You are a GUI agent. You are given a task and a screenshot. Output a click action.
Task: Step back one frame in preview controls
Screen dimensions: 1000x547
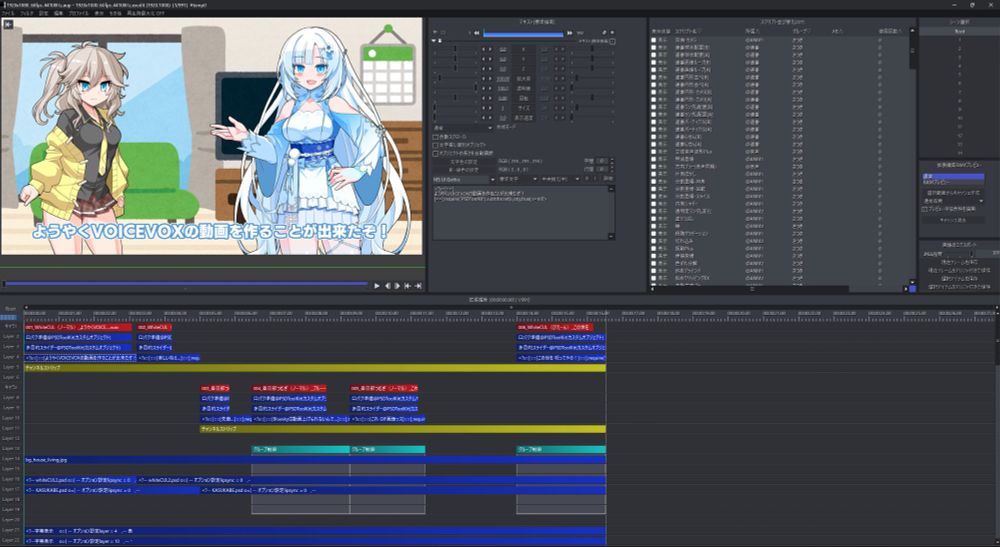click(387, 286)
